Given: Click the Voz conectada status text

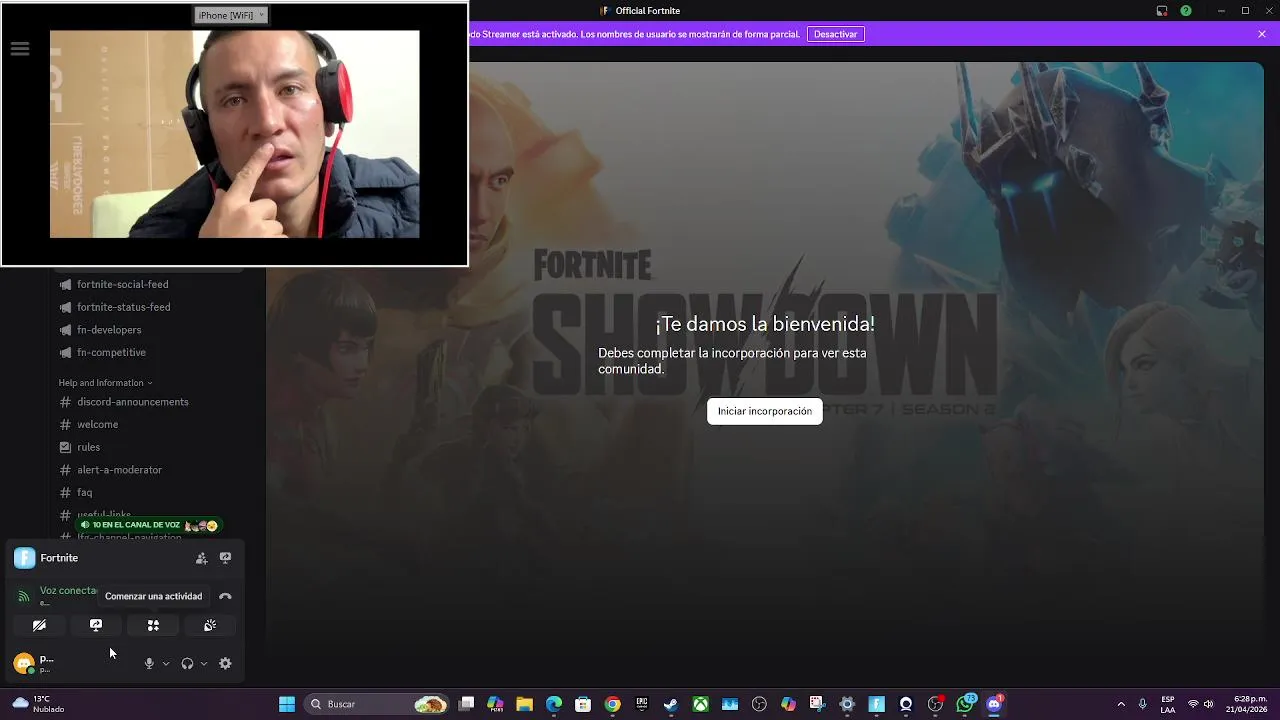Looking at the screenshot, I should [x=68, y=591].
